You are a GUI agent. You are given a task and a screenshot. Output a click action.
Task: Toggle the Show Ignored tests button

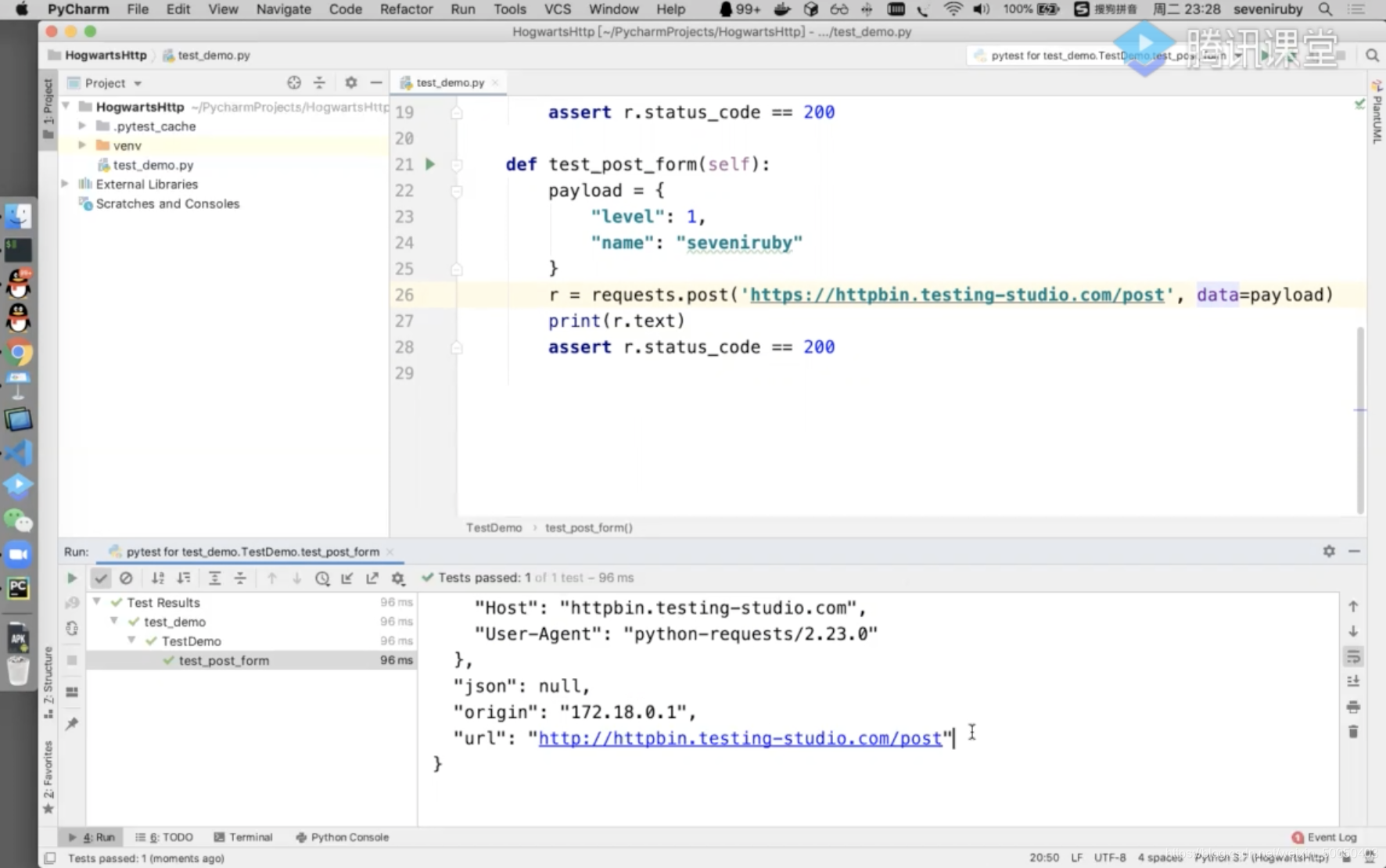[x=126, y=578]
